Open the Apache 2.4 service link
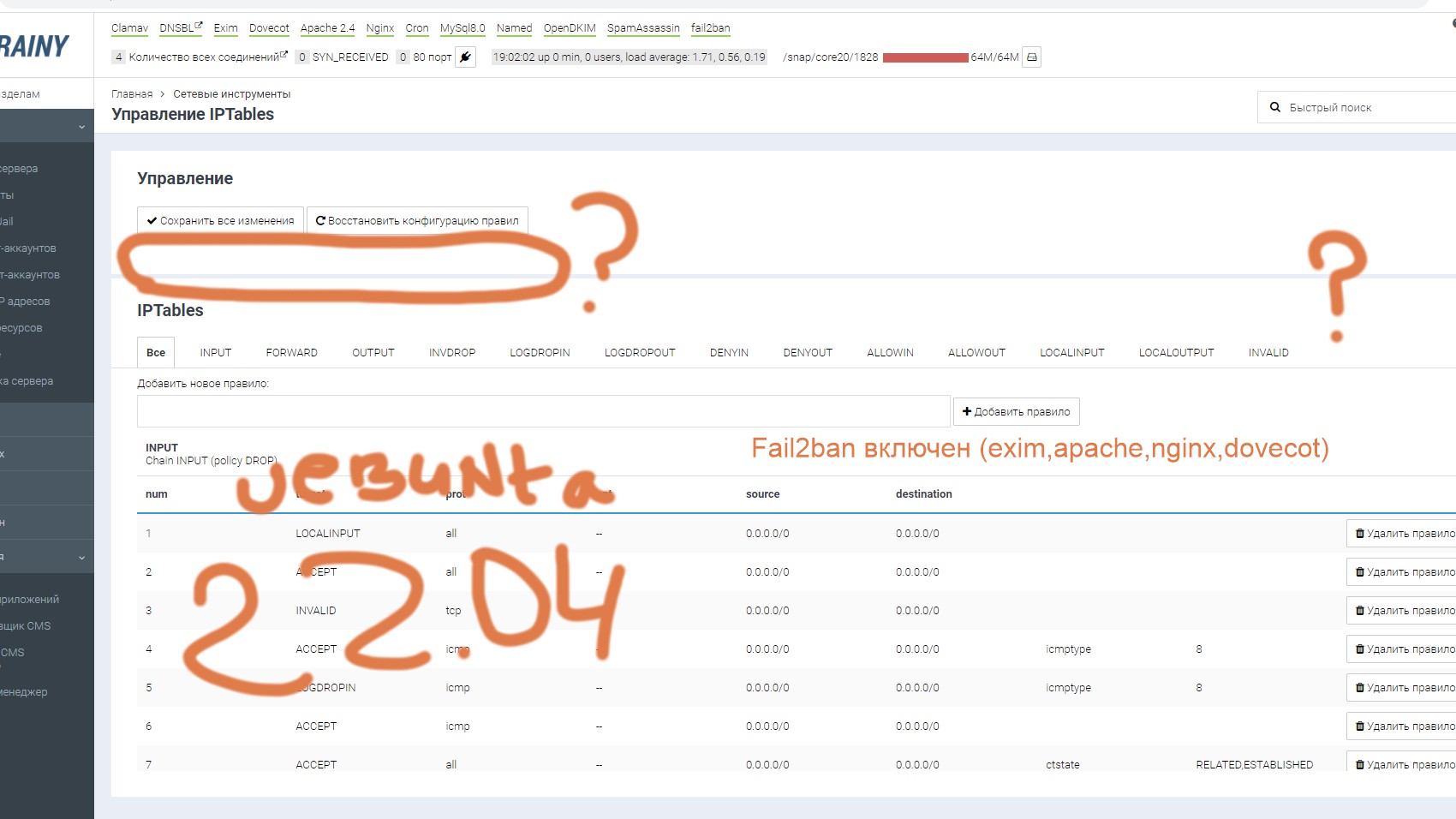The height and width of the screenshot is (819, 1456). 327,28
